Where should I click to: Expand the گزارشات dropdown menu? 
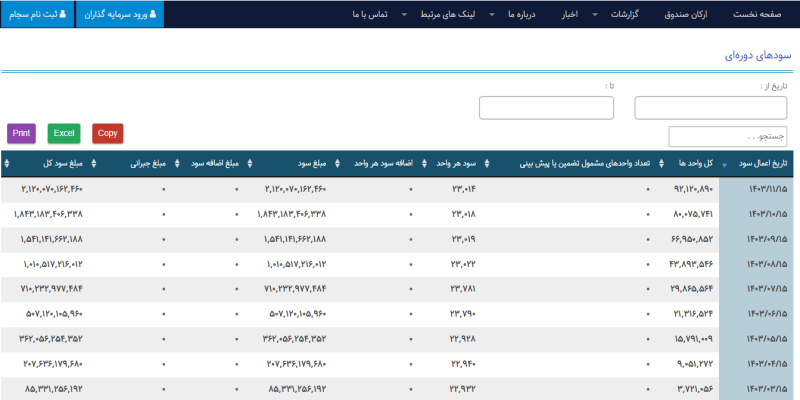625,14
